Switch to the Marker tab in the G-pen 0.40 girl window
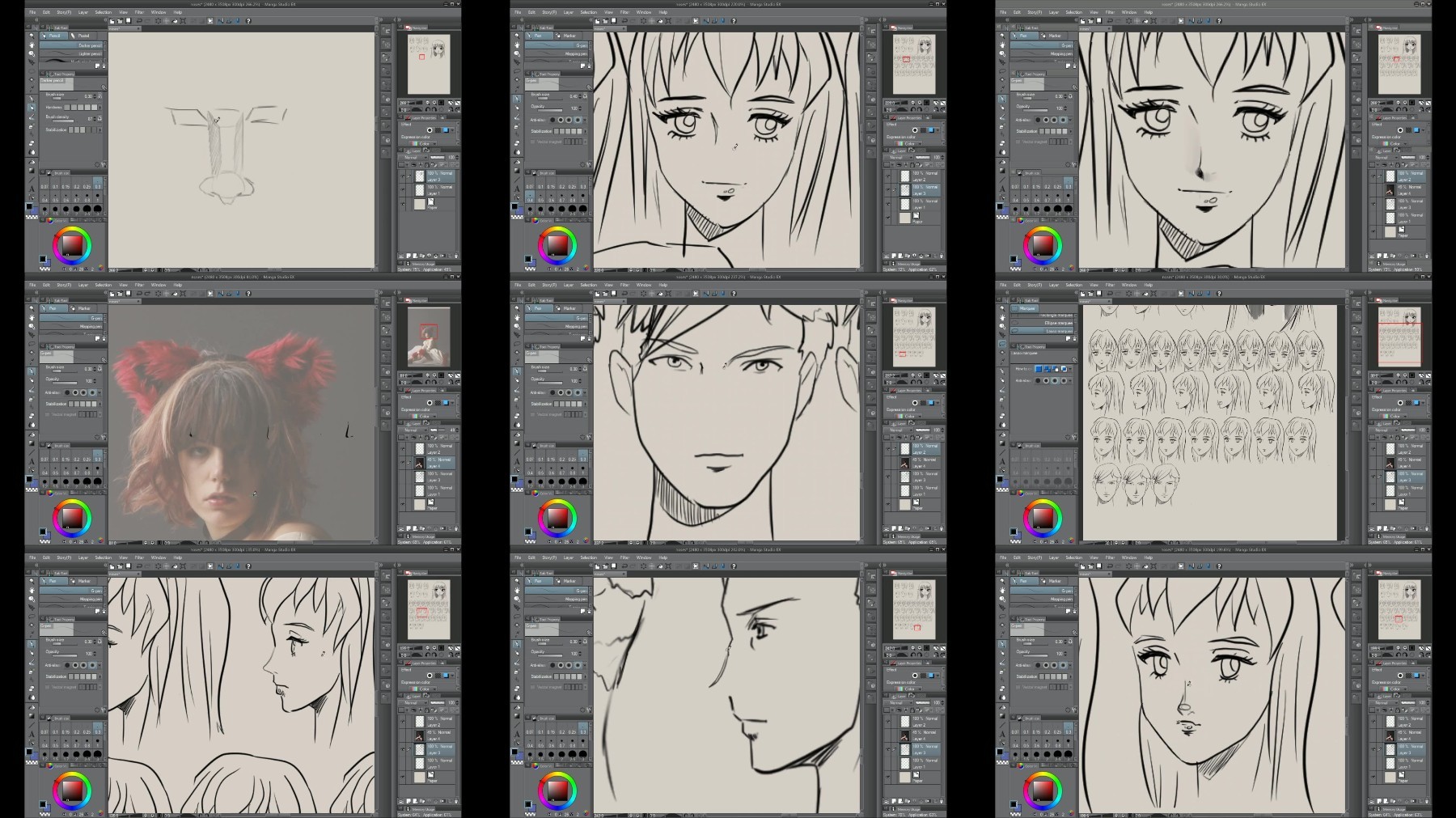This screenshot has height=818, width=1456. (568, 36)
